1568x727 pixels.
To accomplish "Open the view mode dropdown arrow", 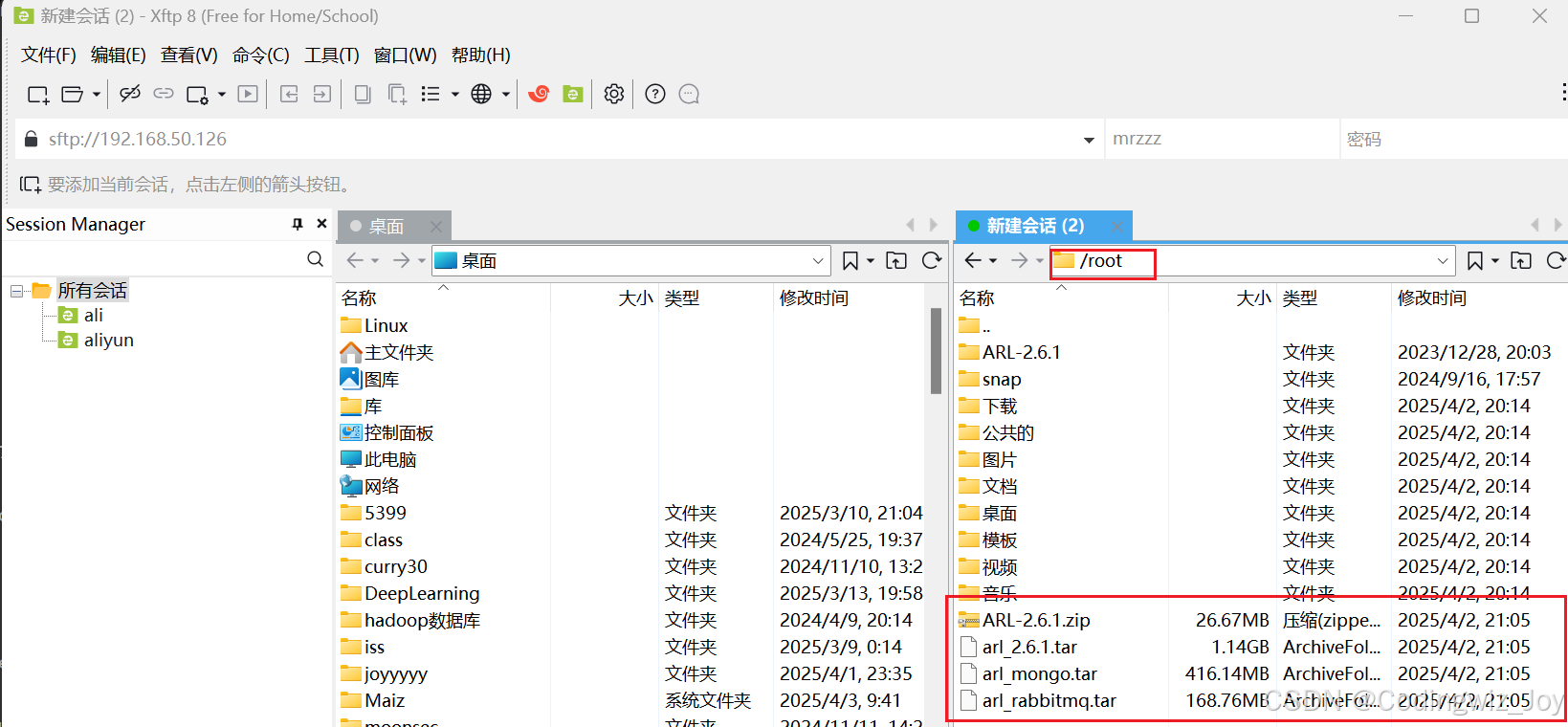I will tap(455, 94).
